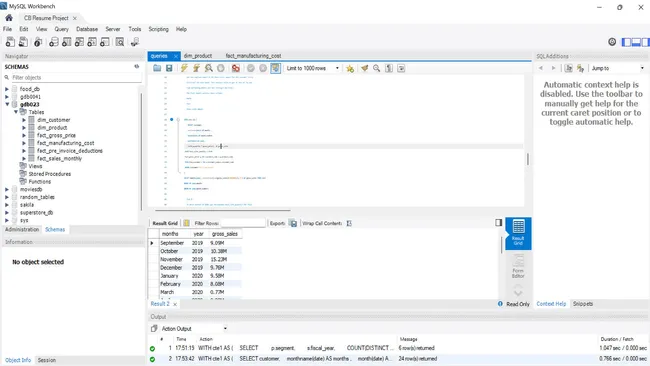Create a new function in active schema

[x=105, y=42]
